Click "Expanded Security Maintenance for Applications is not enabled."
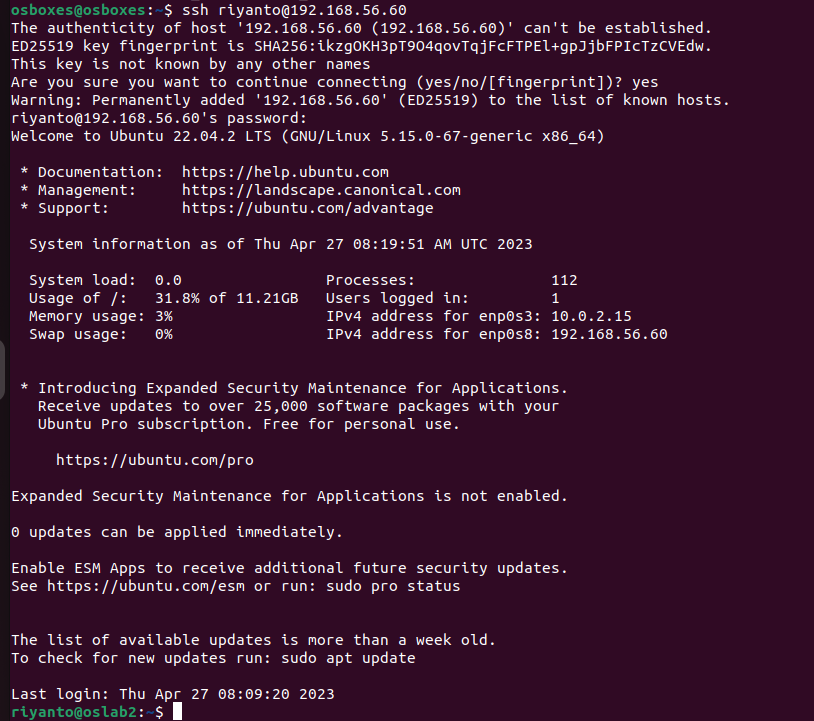This screenshot has height=721, width=814. [290, 496]
